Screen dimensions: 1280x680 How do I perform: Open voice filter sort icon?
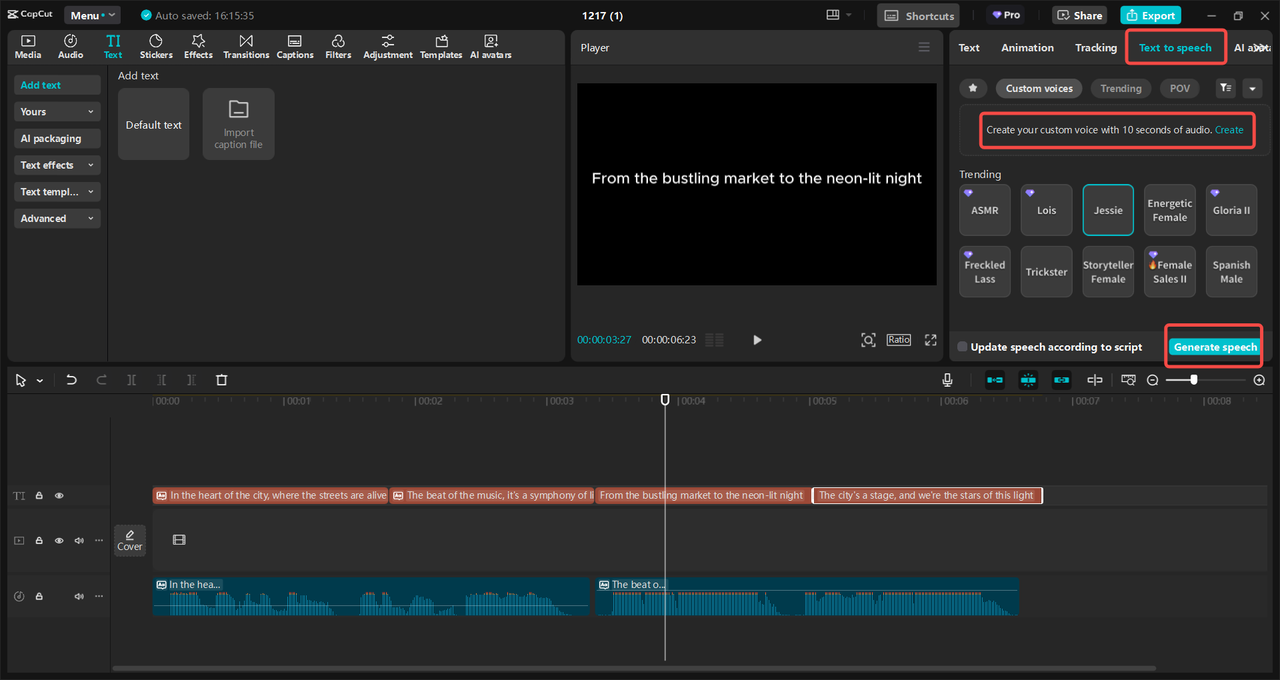(1225, 88)
